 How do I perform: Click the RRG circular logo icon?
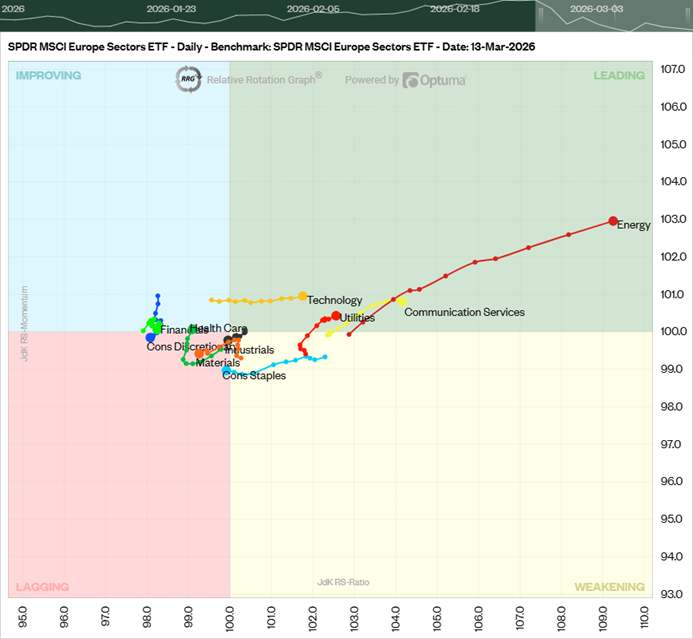point(187,80)
